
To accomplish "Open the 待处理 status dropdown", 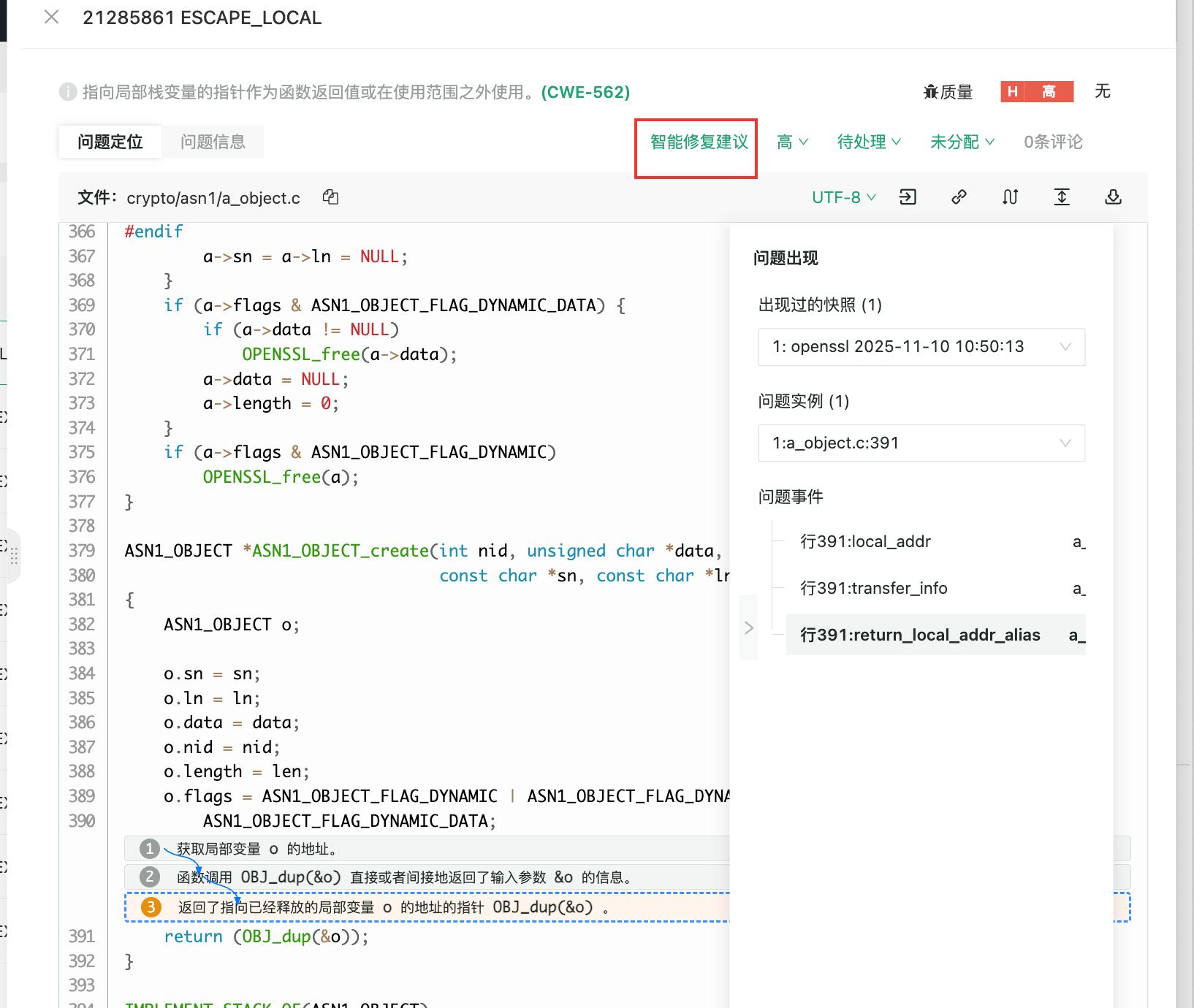I will pos(868,142).
